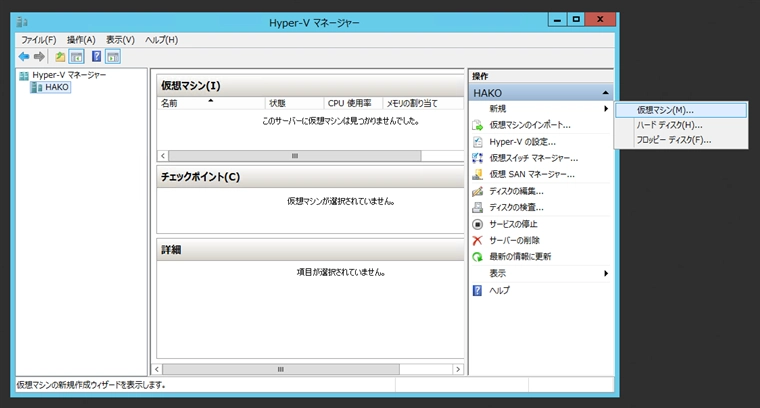Image resolution: width=760 pixels, height=408 pixels.
Task: Click the 仮想 SAN マネージャー icon
Action: (477, 174)
